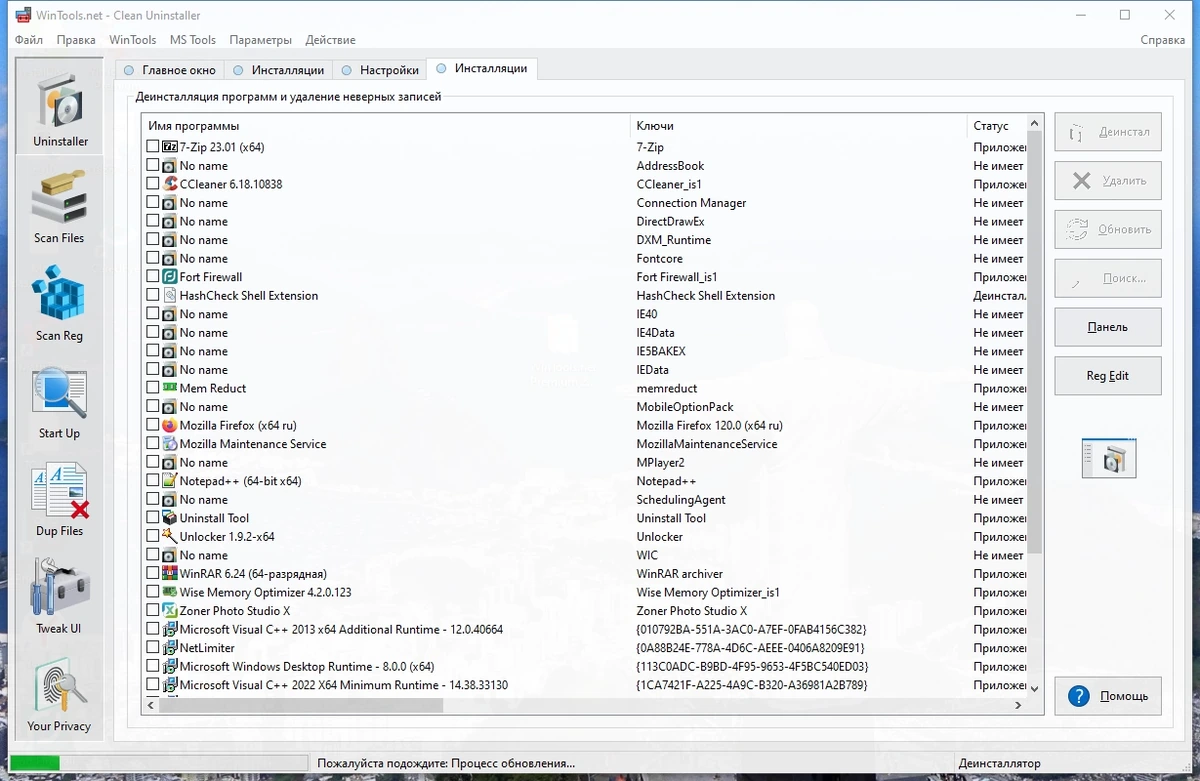This screenshot has width=1200, height=781.
Task: Click the 7-Zip 23.01 program icon
Action: point(170,147)
